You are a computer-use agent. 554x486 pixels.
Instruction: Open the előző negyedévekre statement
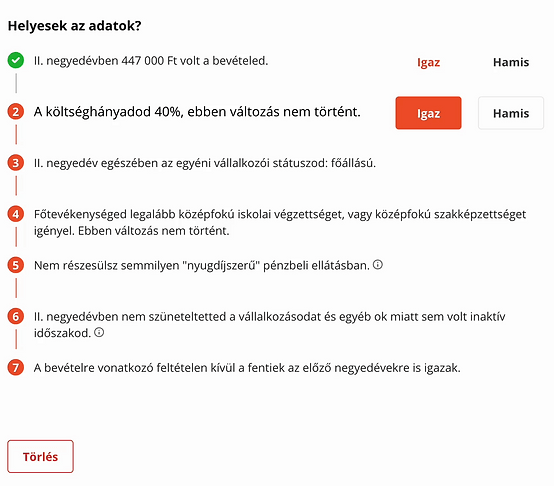(x=247, y=368)
